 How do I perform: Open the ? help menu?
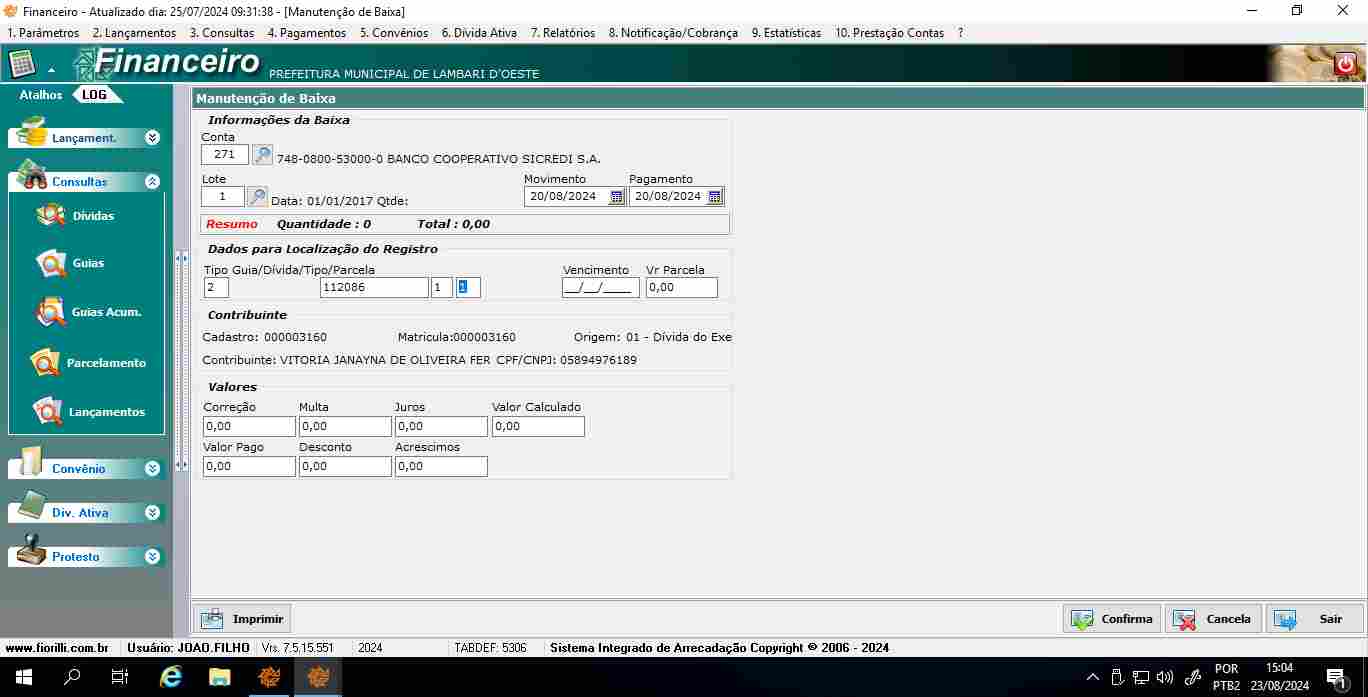click(960, 33)
